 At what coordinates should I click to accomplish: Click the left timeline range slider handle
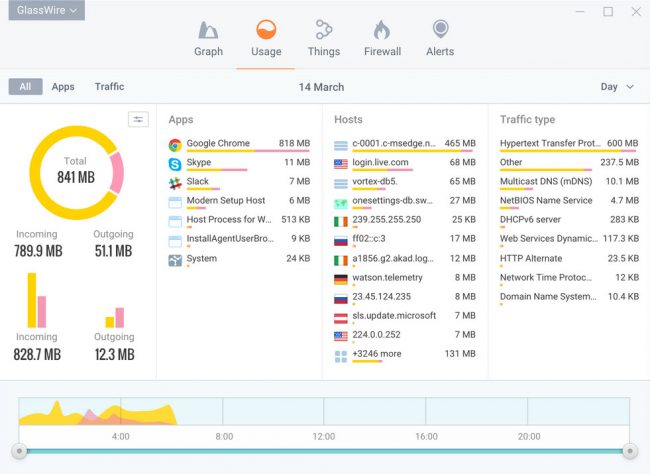[19, 451]
